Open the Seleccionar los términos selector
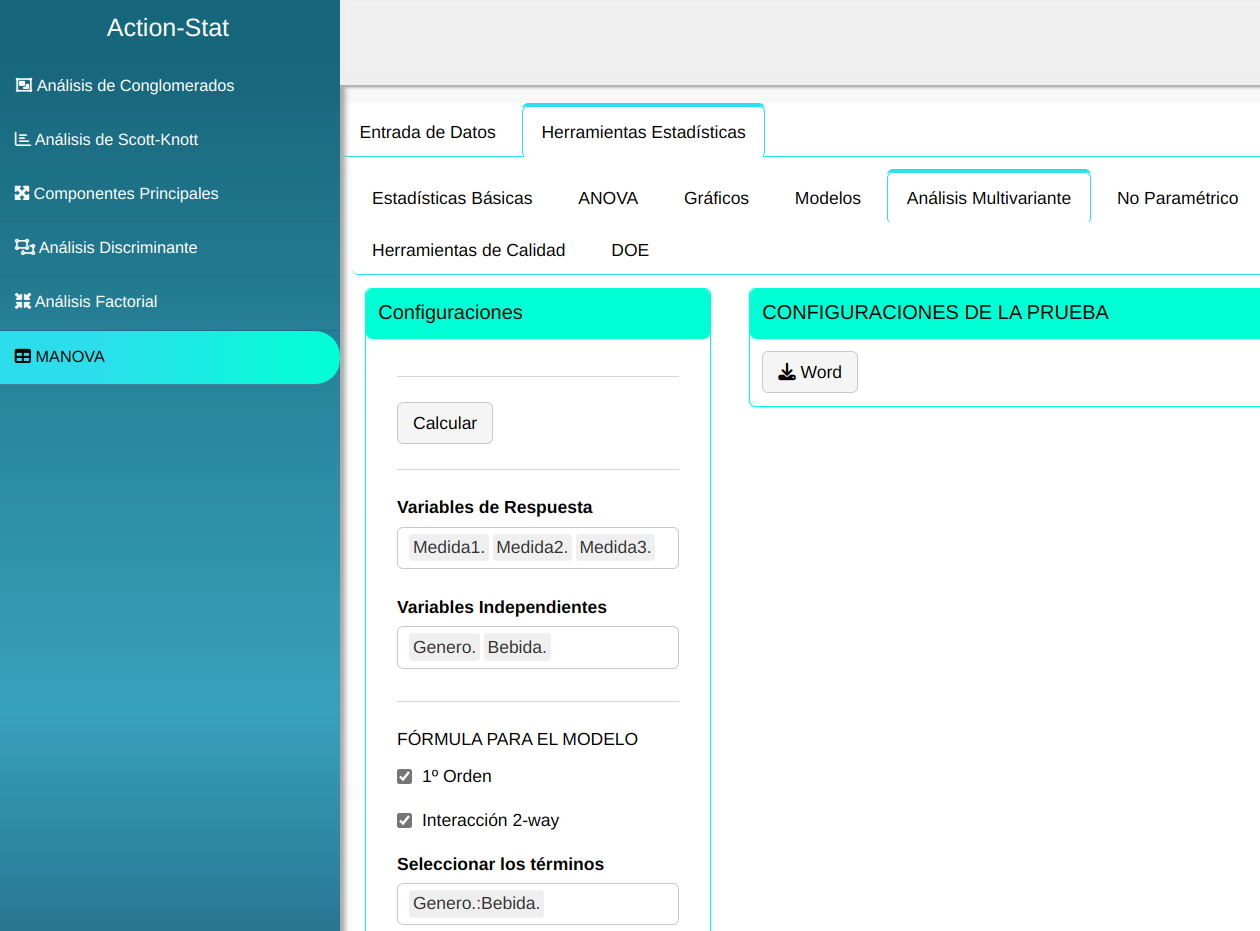This screenshot has height=931, width=1260. pos(610,904)
